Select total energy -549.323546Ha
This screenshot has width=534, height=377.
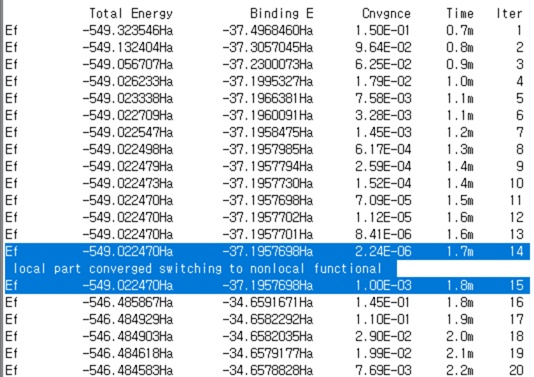click(128, 31)
